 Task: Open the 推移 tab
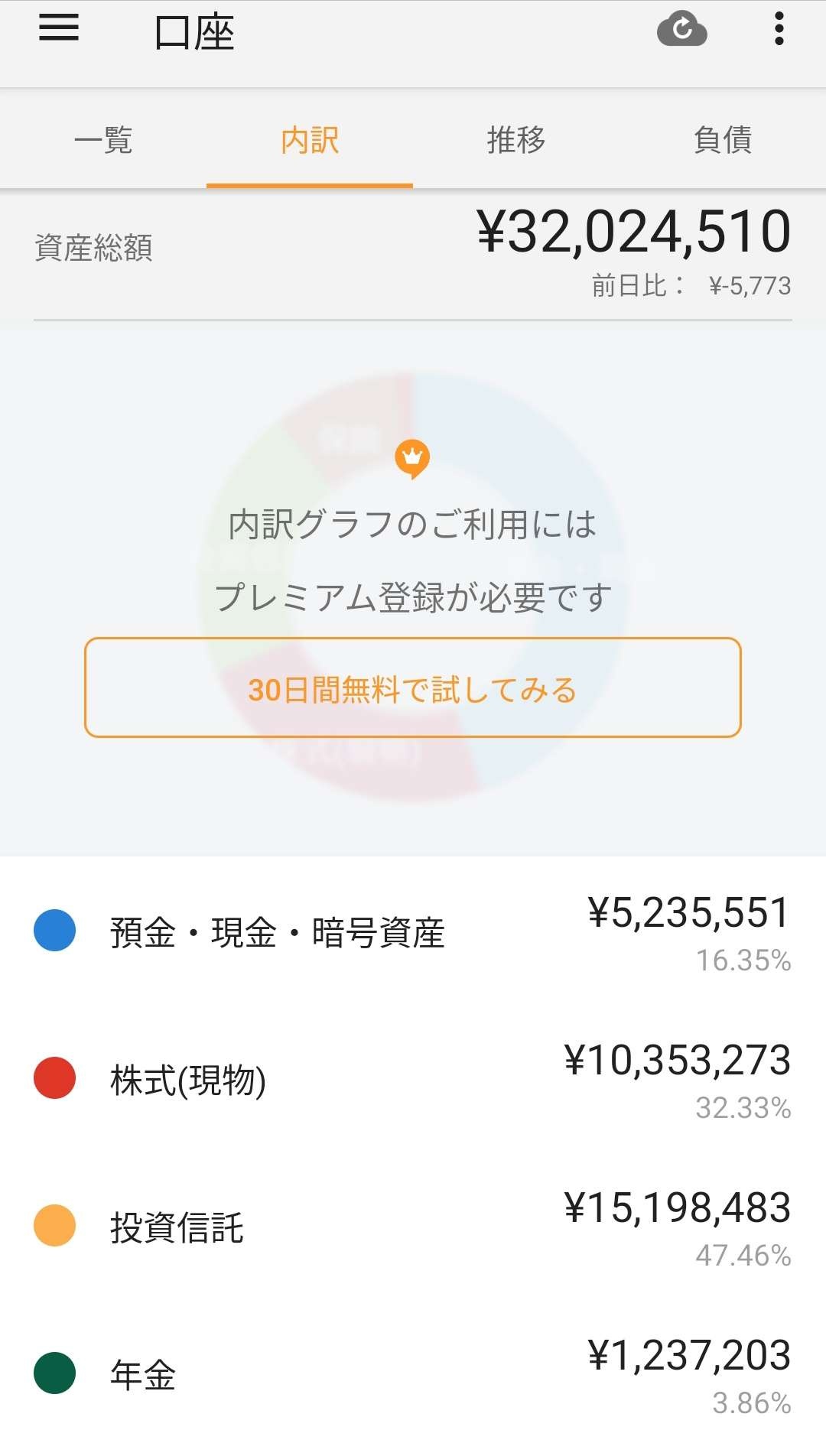(516, 140)
